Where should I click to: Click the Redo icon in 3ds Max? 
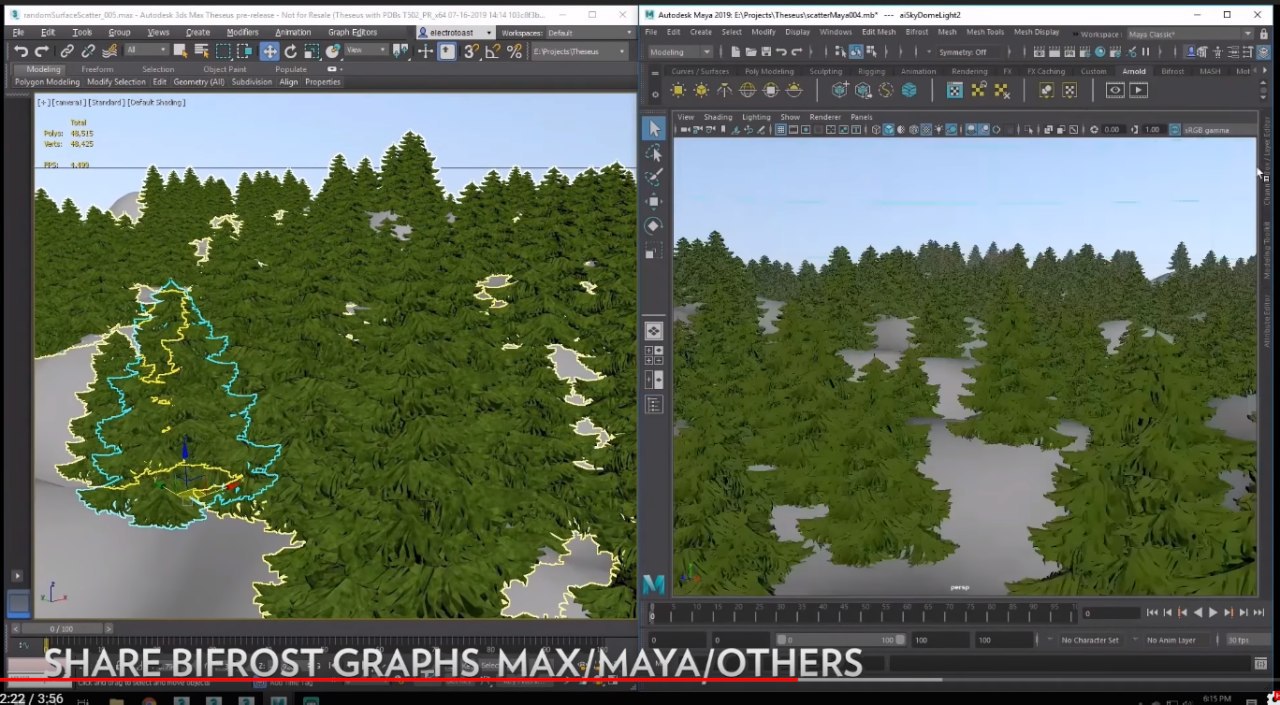pyautogui.click(x=40, y=52)
